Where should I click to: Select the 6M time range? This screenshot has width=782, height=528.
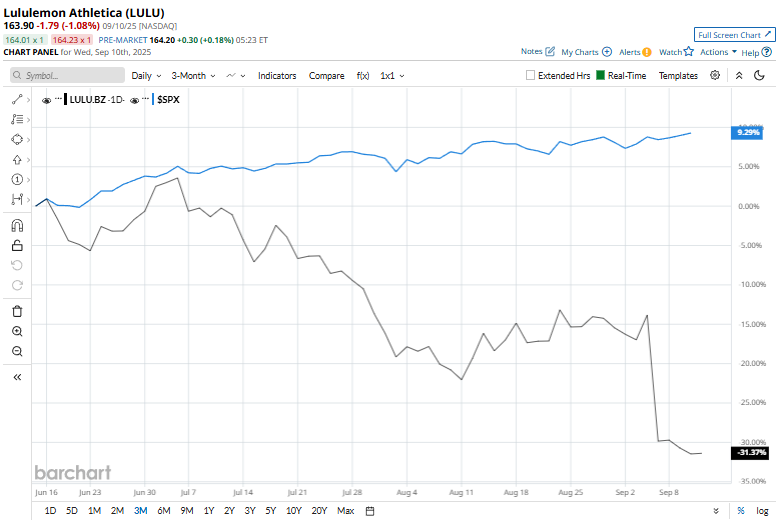pos(164,511)
